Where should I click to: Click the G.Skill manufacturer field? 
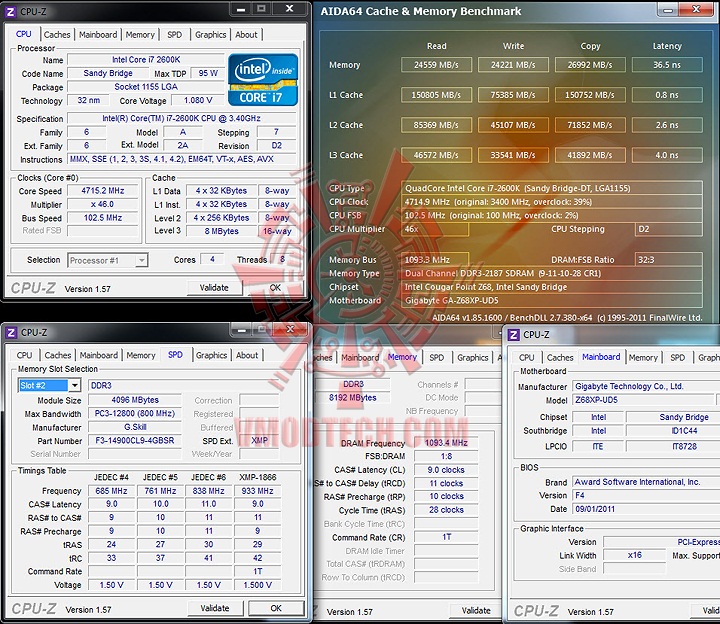135,427
